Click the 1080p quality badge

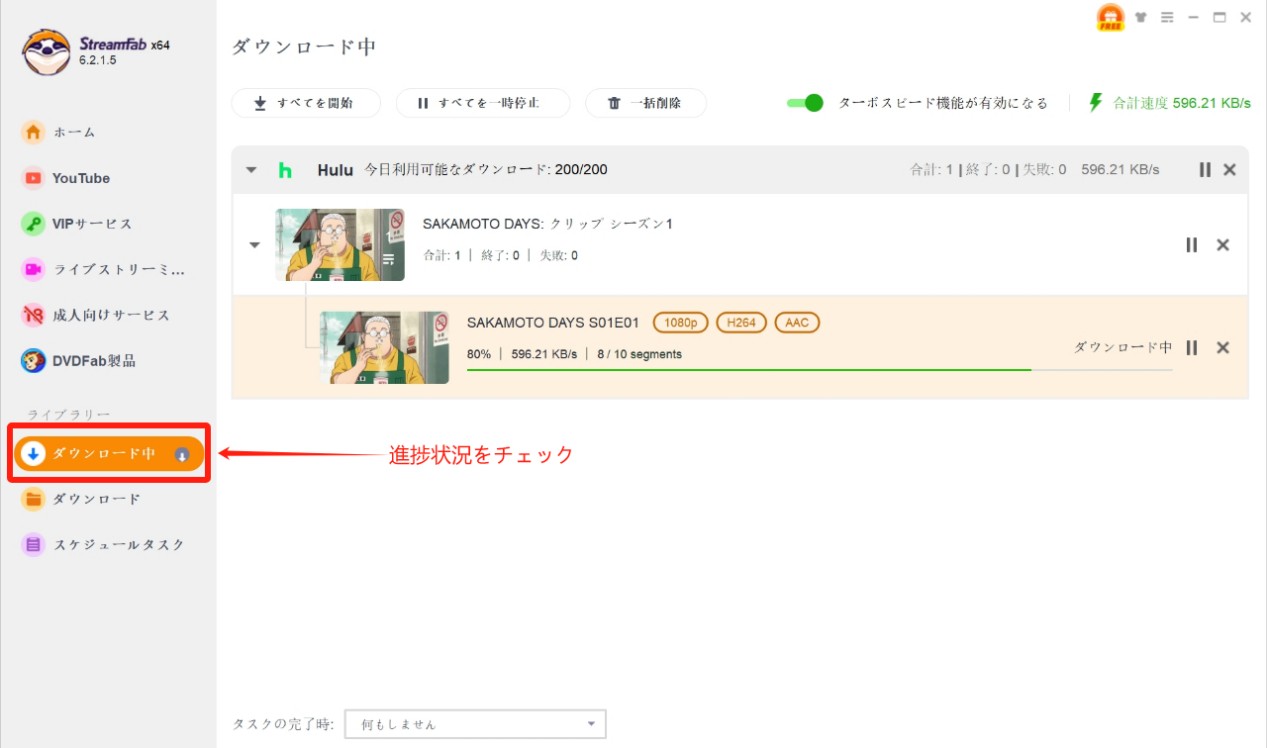pyautogui.click(x=681, y=323)
